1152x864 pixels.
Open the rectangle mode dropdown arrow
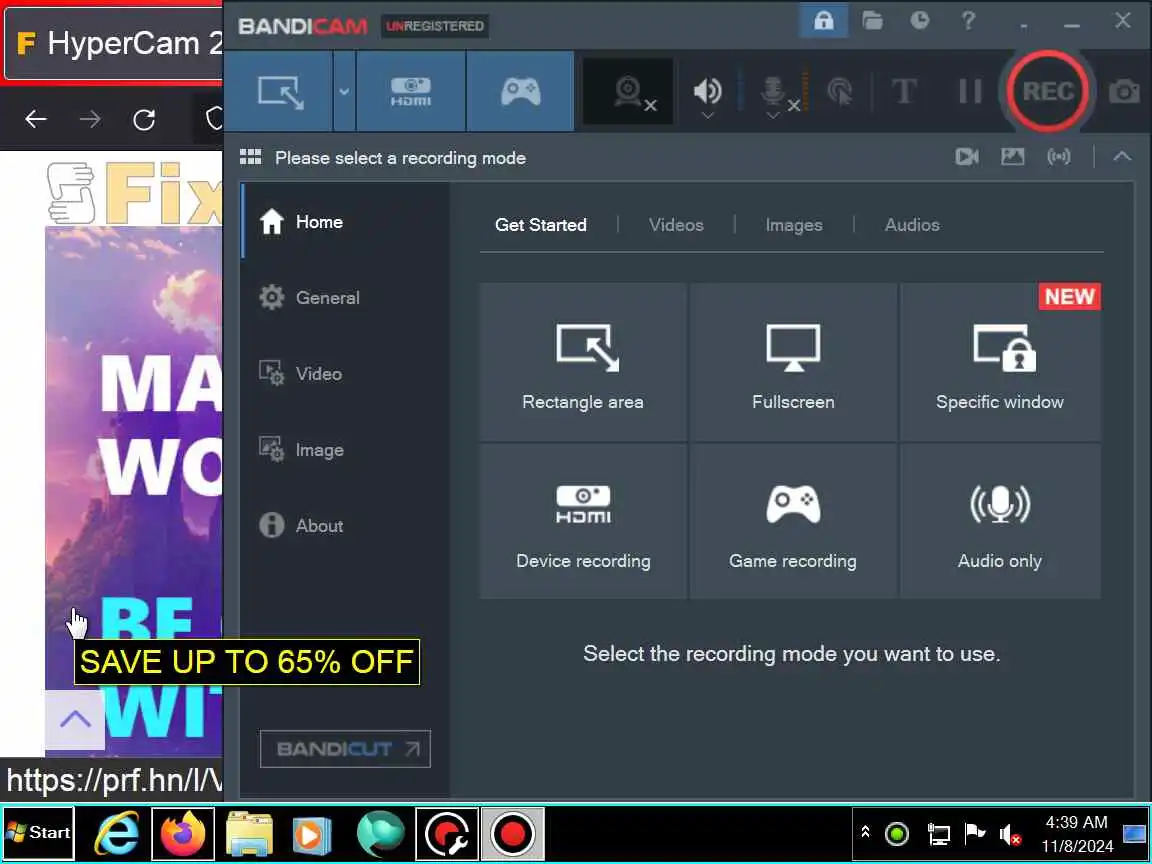pos(344,92)
